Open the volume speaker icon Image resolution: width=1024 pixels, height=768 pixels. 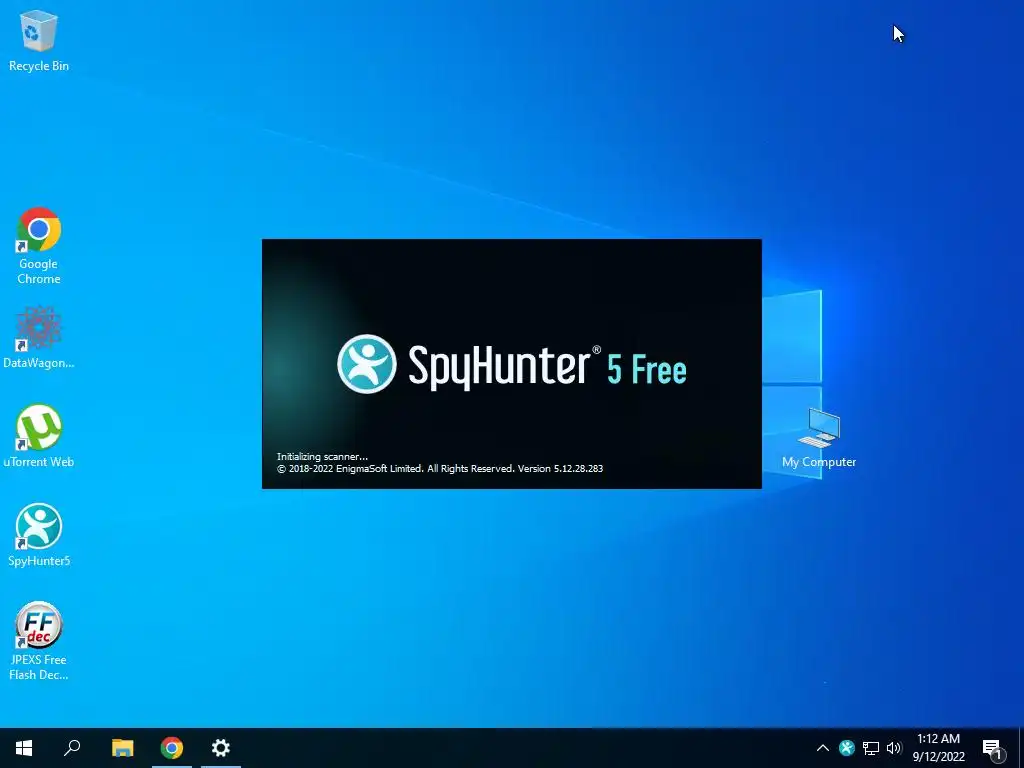click(x=894, y=748)
